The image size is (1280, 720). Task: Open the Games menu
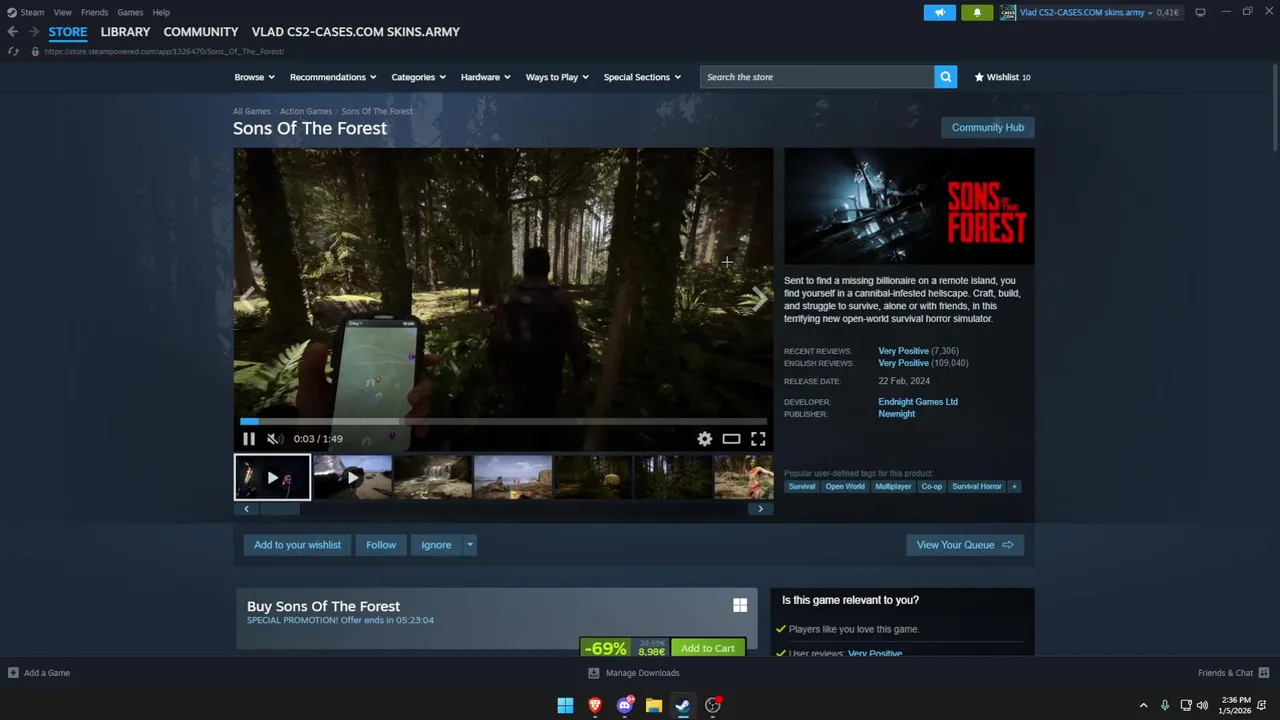pos(130,12)
